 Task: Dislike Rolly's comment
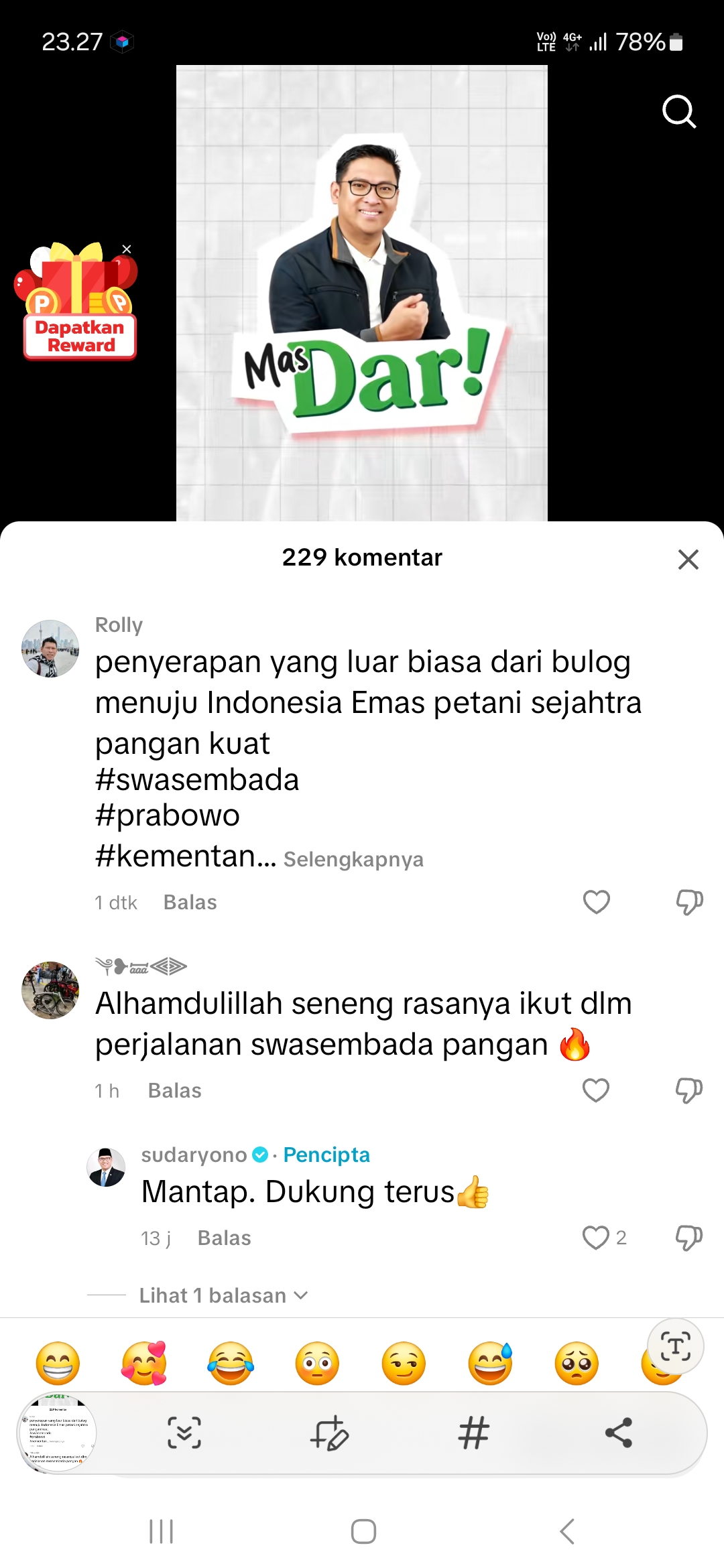[689, 902]
